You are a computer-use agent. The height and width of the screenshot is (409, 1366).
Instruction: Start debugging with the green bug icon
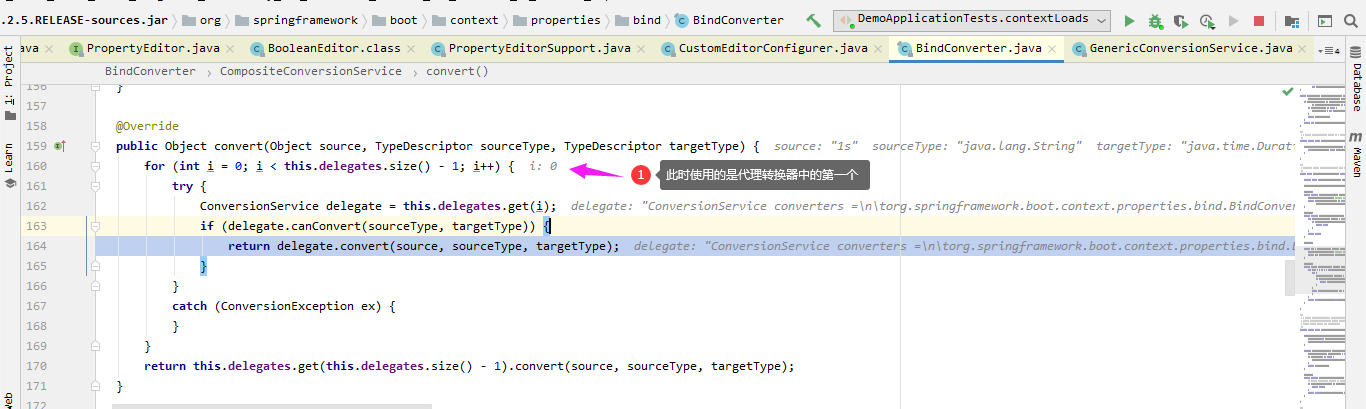(x=1155, y=20)
